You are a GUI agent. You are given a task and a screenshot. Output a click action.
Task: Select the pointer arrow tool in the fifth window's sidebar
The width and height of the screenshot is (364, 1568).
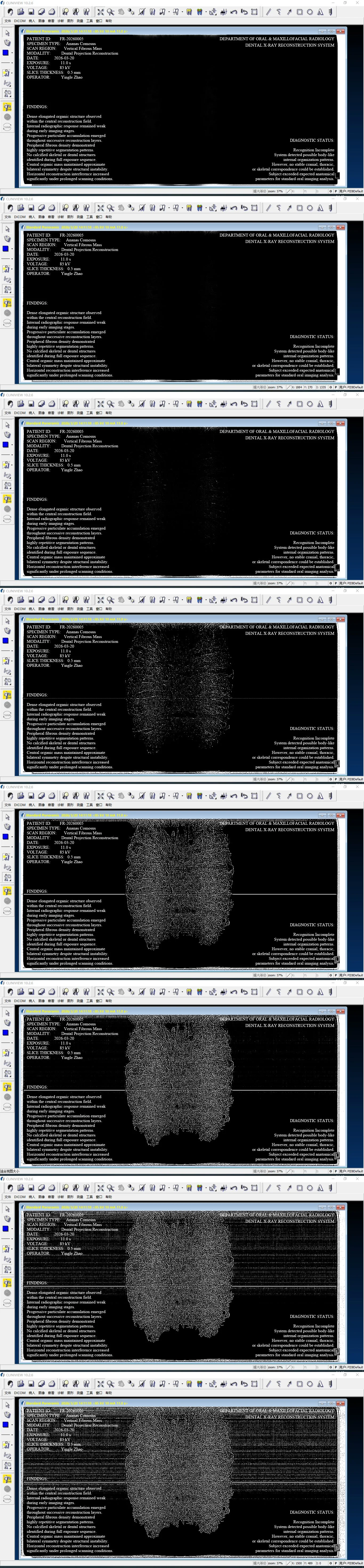7,817
